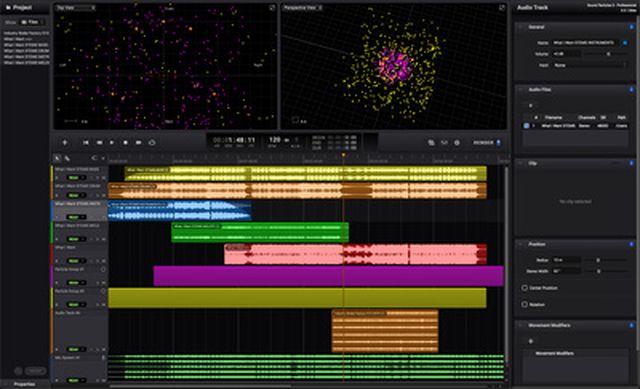Screen dimensions: 640x389
Task: Jump to the start of the timeline
Action: pos(86,142)
